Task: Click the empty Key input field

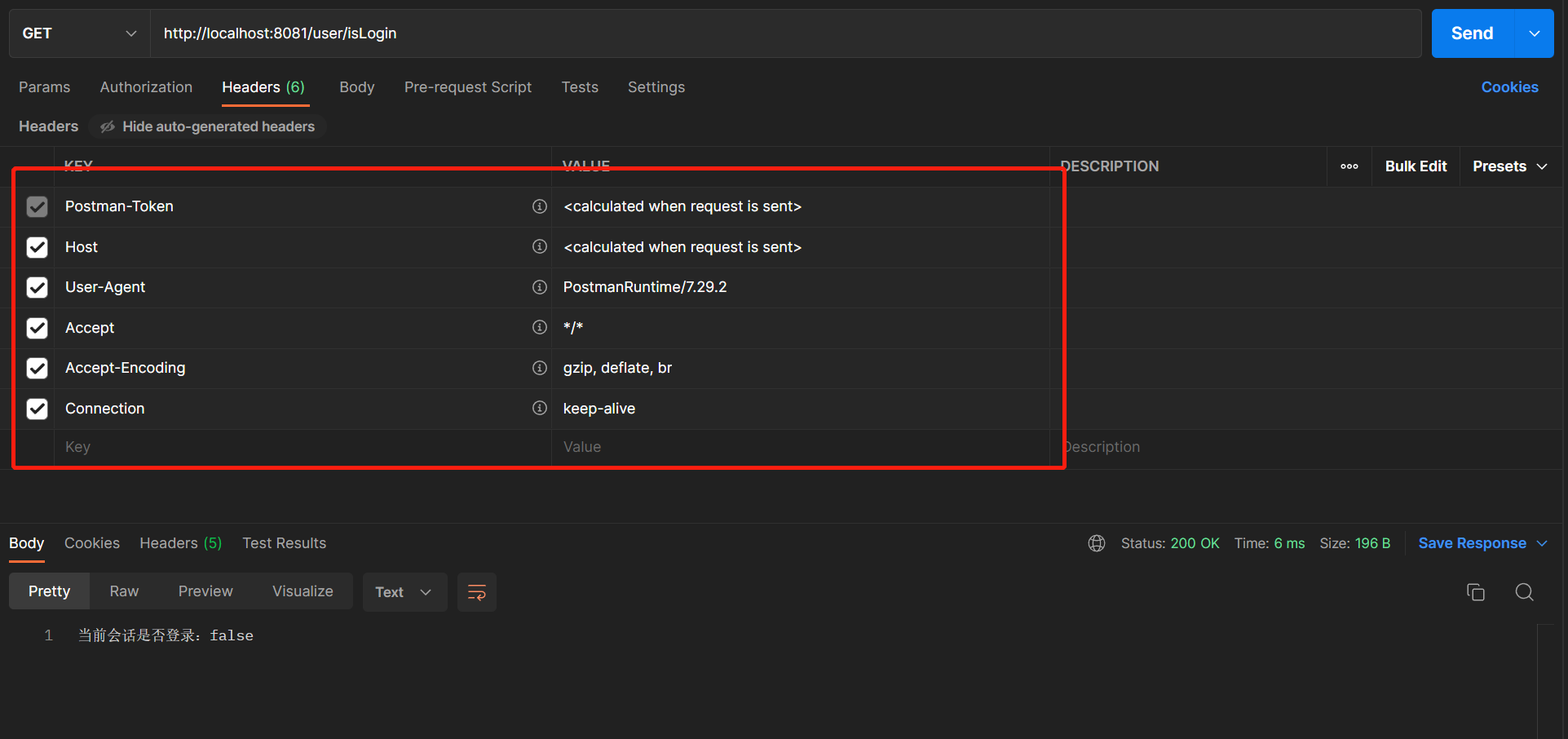Action: click(303, 447)
